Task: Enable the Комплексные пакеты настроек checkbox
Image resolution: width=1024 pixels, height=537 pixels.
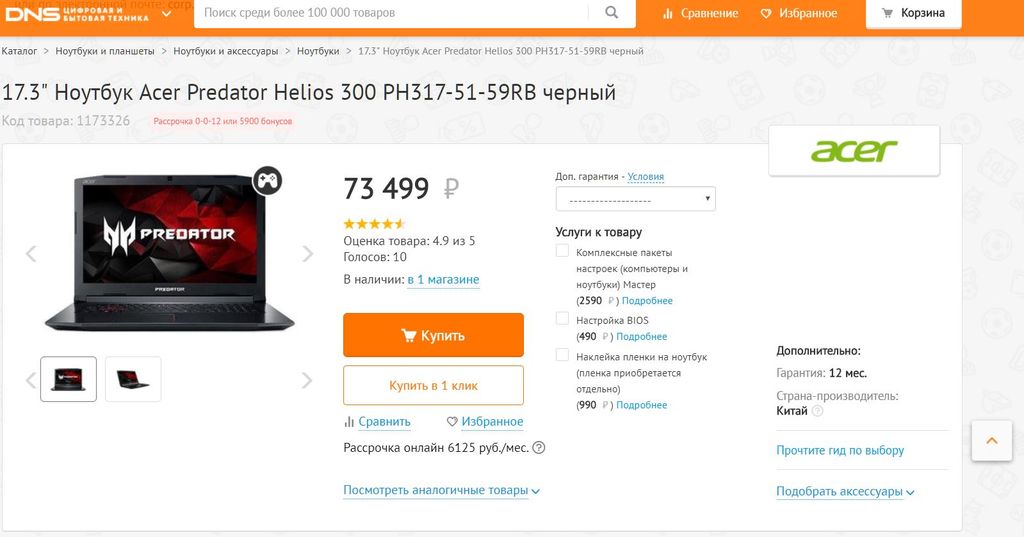Action: (563, 251)
